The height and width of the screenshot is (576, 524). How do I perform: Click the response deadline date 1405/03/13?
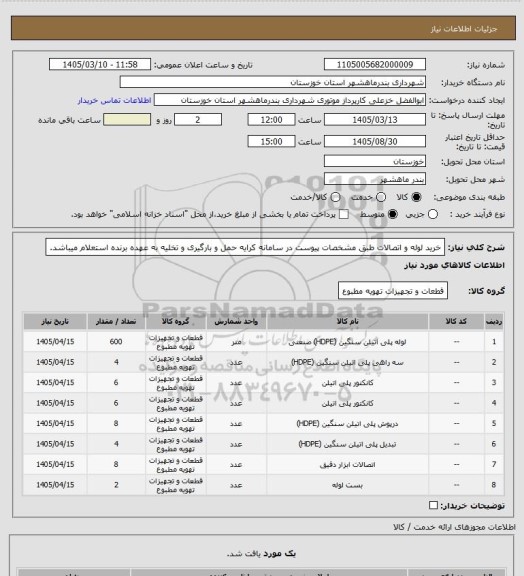coord(375,120)
